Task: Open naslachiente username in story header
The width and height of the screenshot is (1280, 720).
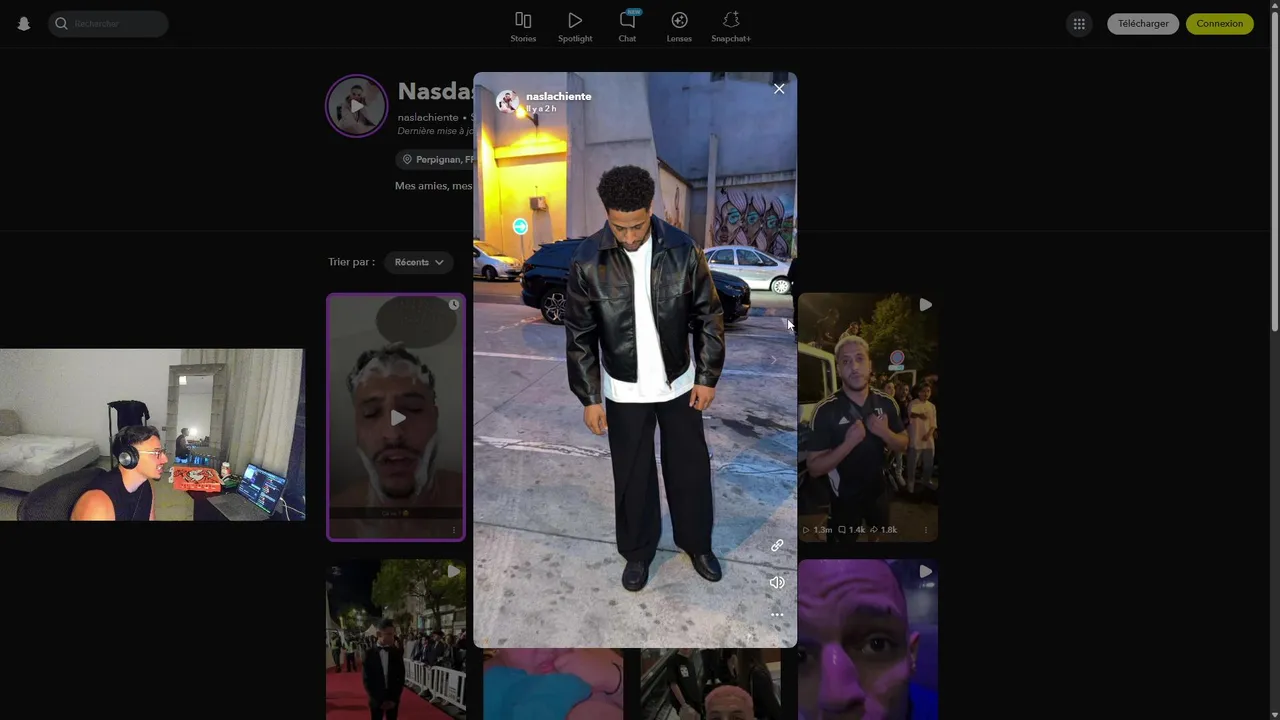Action: (x=558, y=96)
